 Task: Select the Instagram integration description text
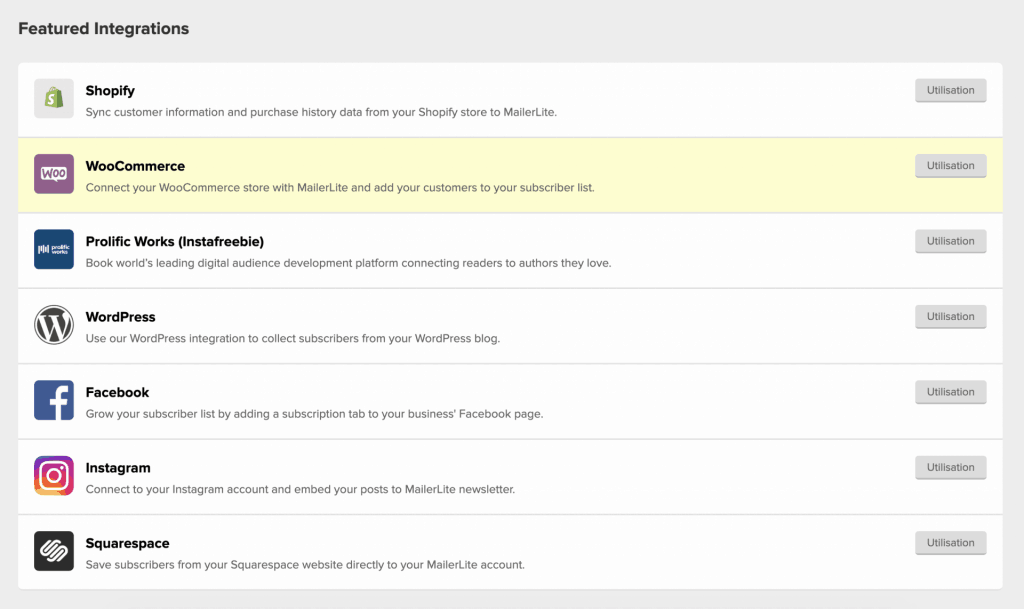pyautogui.click(x=300, y=490)
